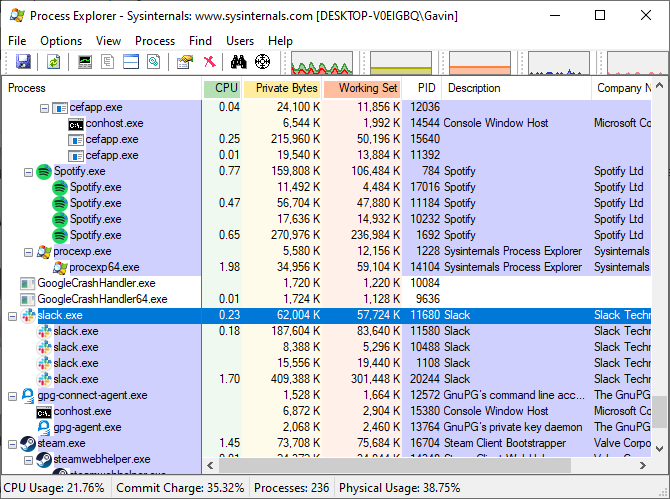Sort by the CPU column header
Image resolution: width=670 pixels, height=499 pixels.
[x=222, y=88]
